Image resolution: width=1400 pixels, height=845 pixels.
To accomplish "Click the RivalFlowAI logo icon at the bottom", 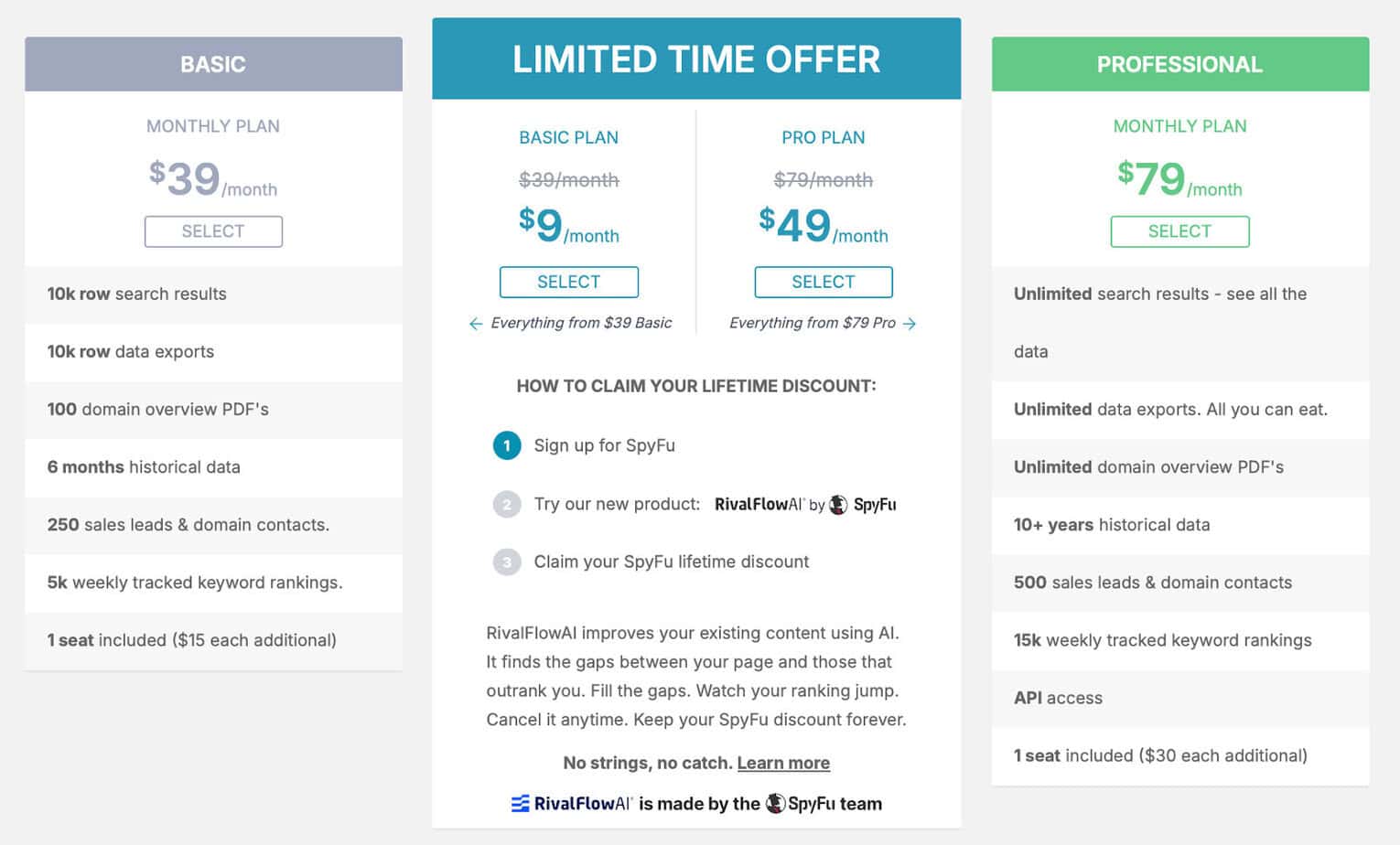I will (520, 804).
